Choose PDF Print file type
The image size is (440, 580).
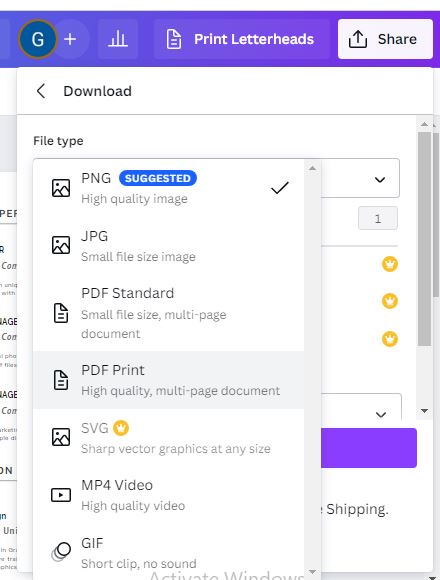pyautogui.click(x=168, y=380)
